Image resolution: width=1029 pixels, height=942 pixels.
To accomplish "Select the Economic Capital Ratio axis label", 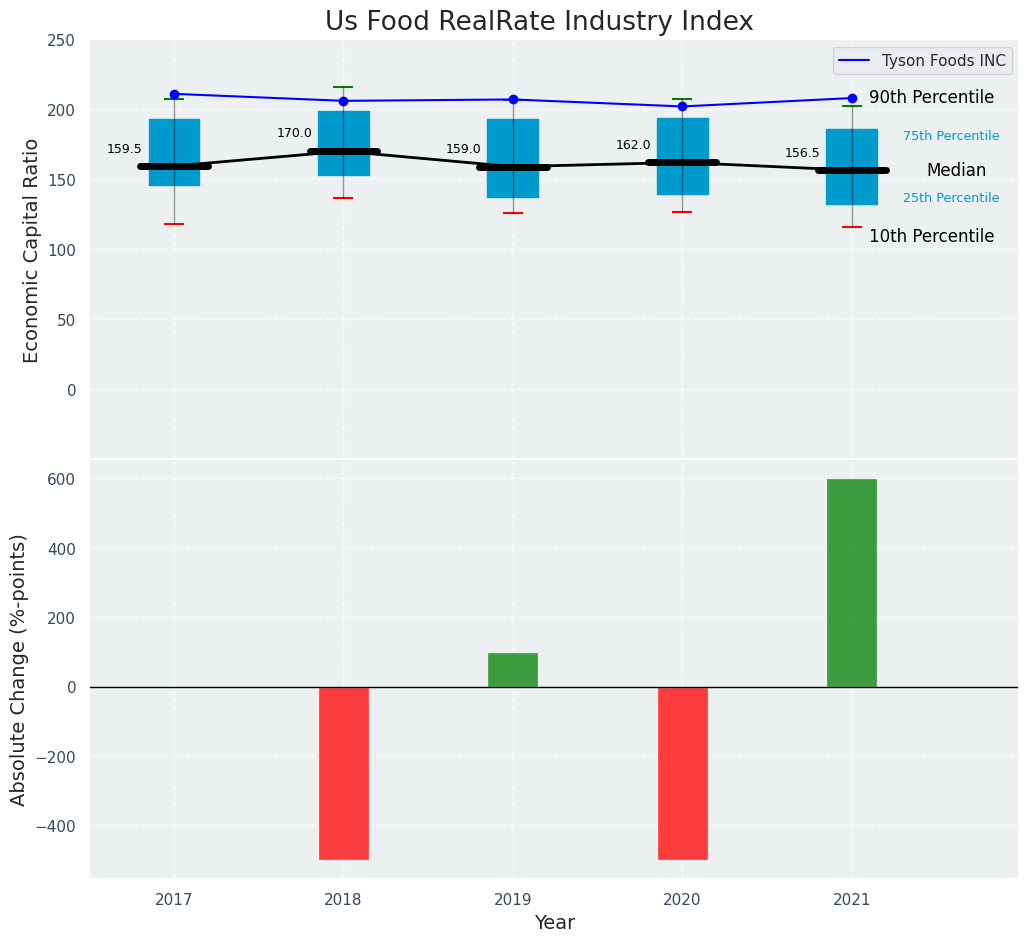I will [x=31, y=250].
